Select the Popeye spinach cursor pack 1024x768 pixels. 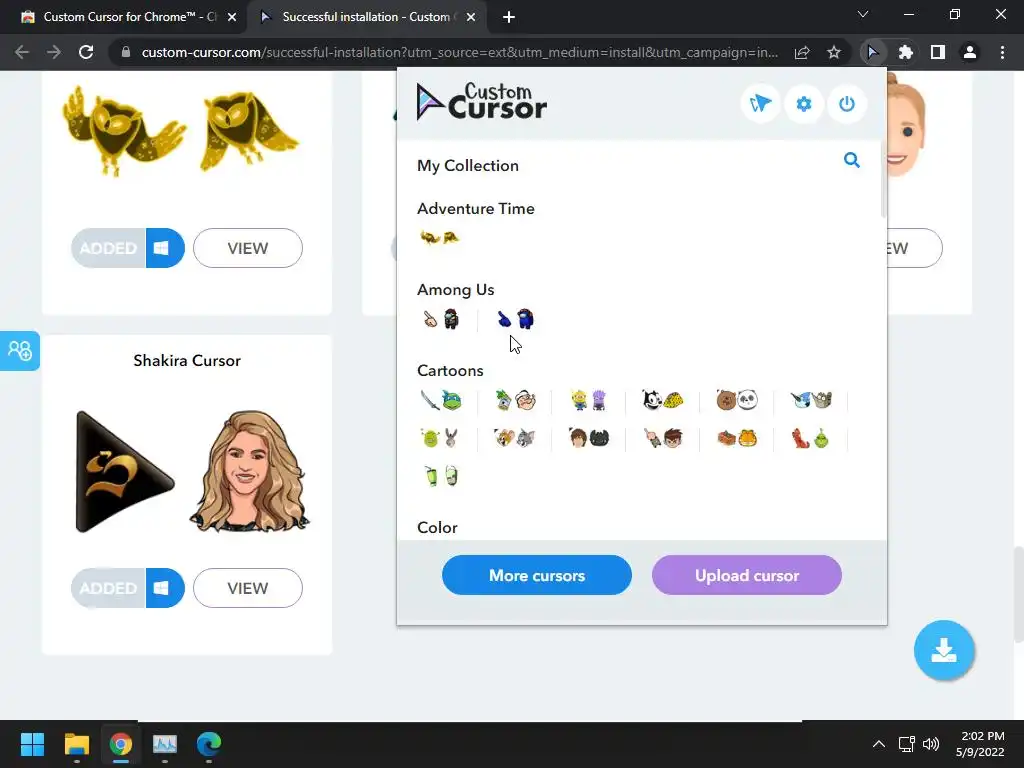[x=515, y=400]
